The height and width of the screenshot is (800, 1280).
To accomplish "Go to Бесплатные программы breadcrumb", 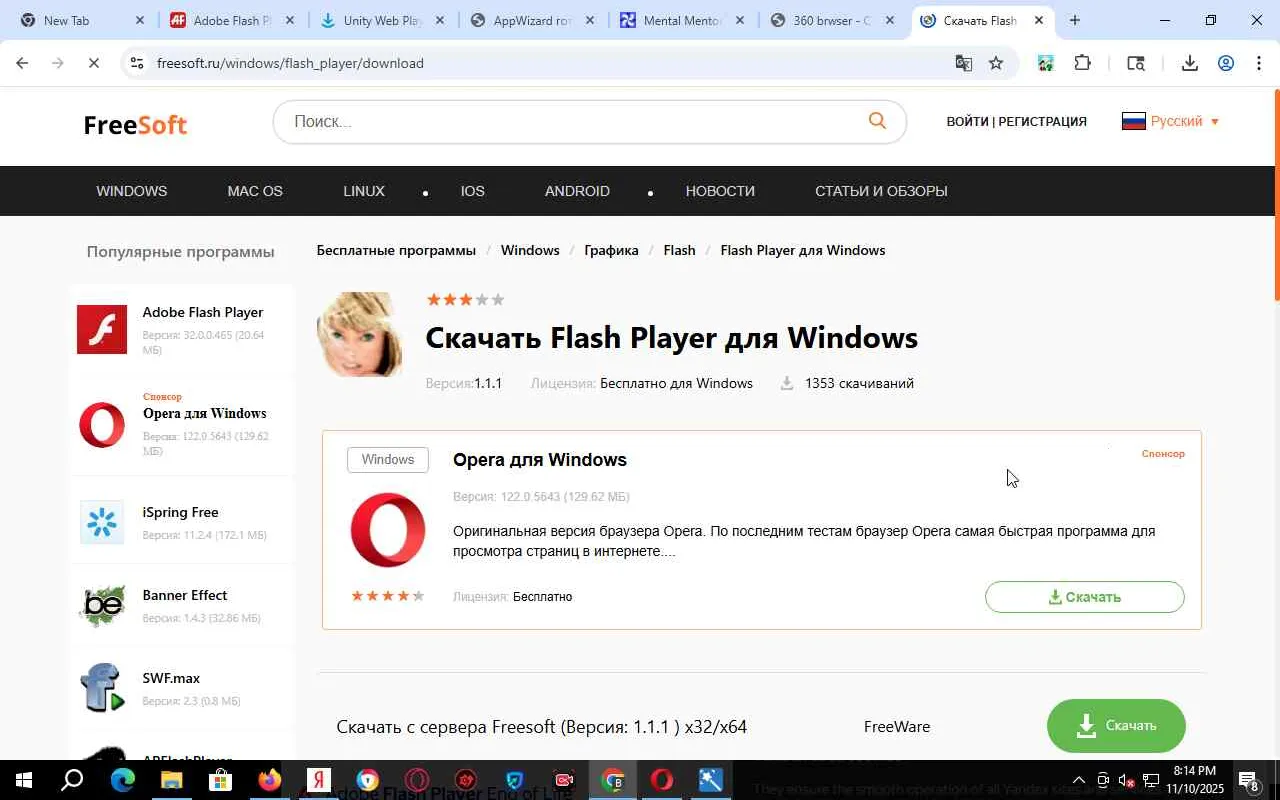I will pos(396,250).
